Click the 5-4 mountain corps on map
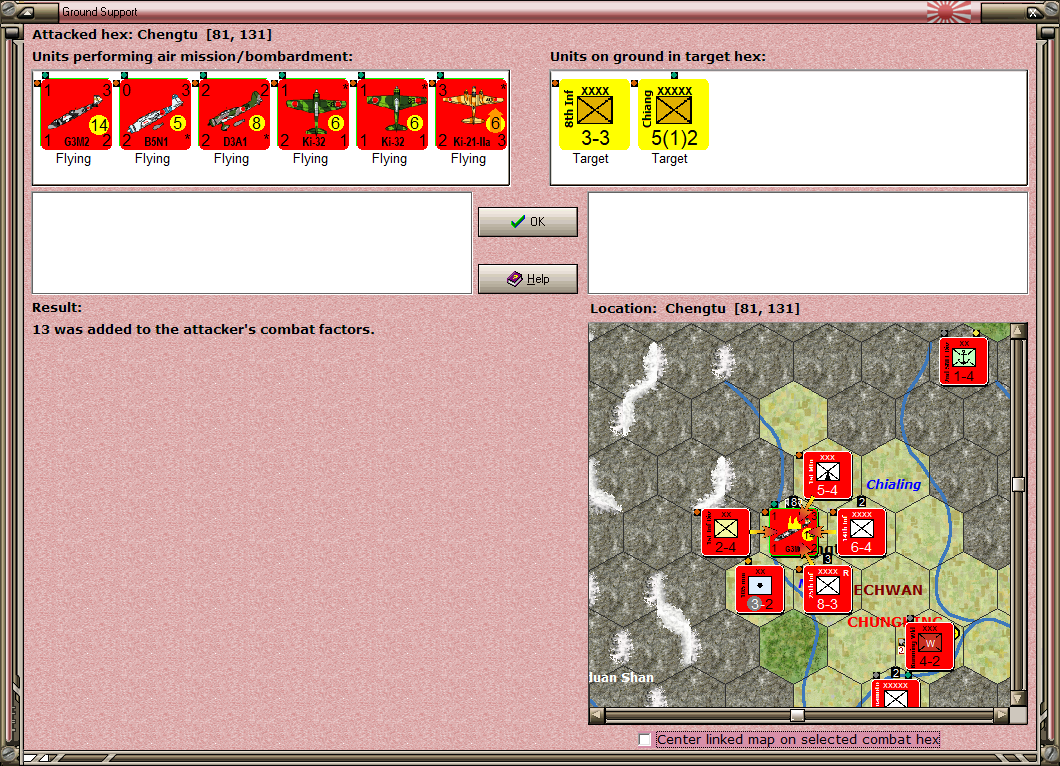The image size is (1060, 766). 827,475
